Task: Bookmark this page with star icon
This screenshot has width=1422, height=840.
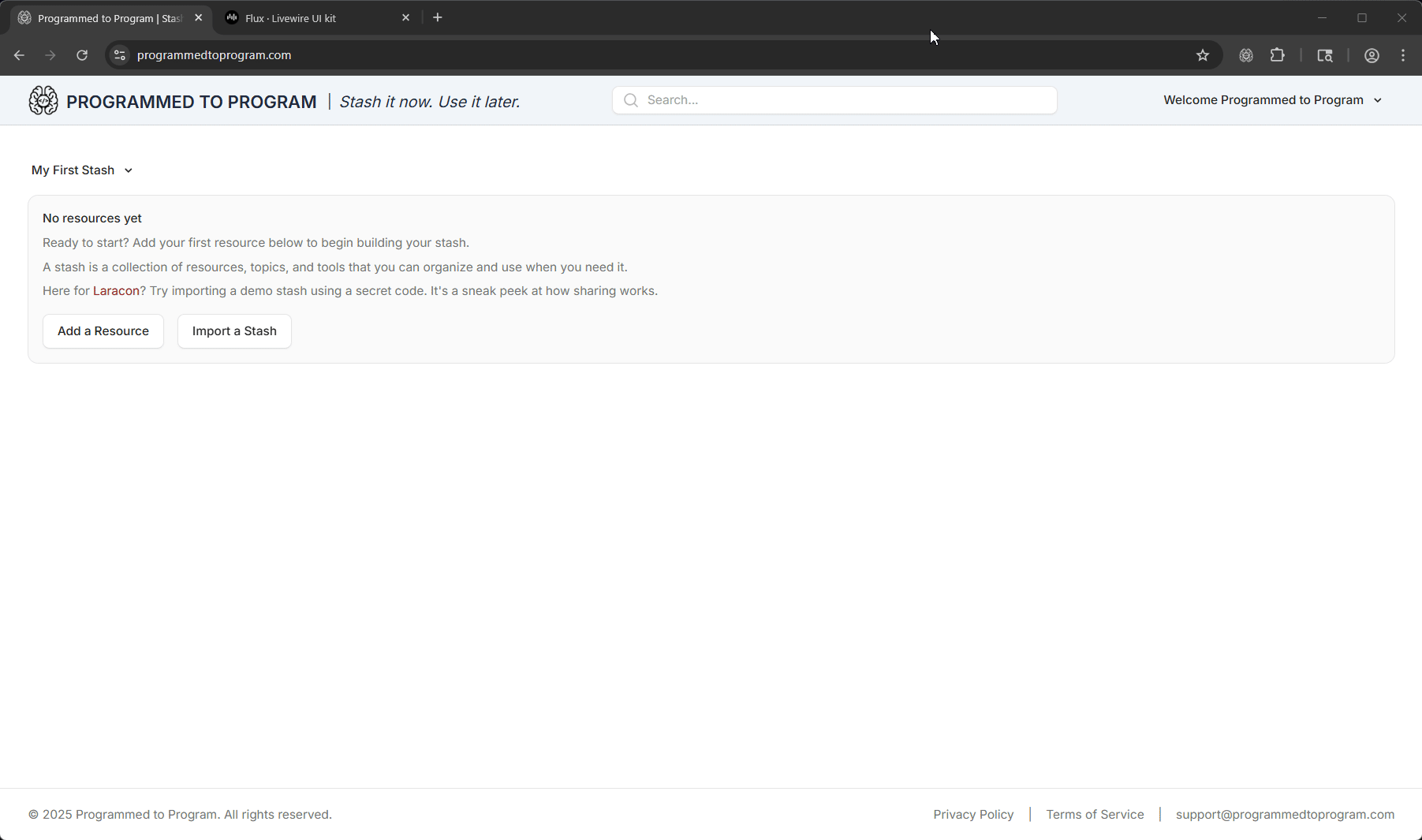Action: (1203, 55)
